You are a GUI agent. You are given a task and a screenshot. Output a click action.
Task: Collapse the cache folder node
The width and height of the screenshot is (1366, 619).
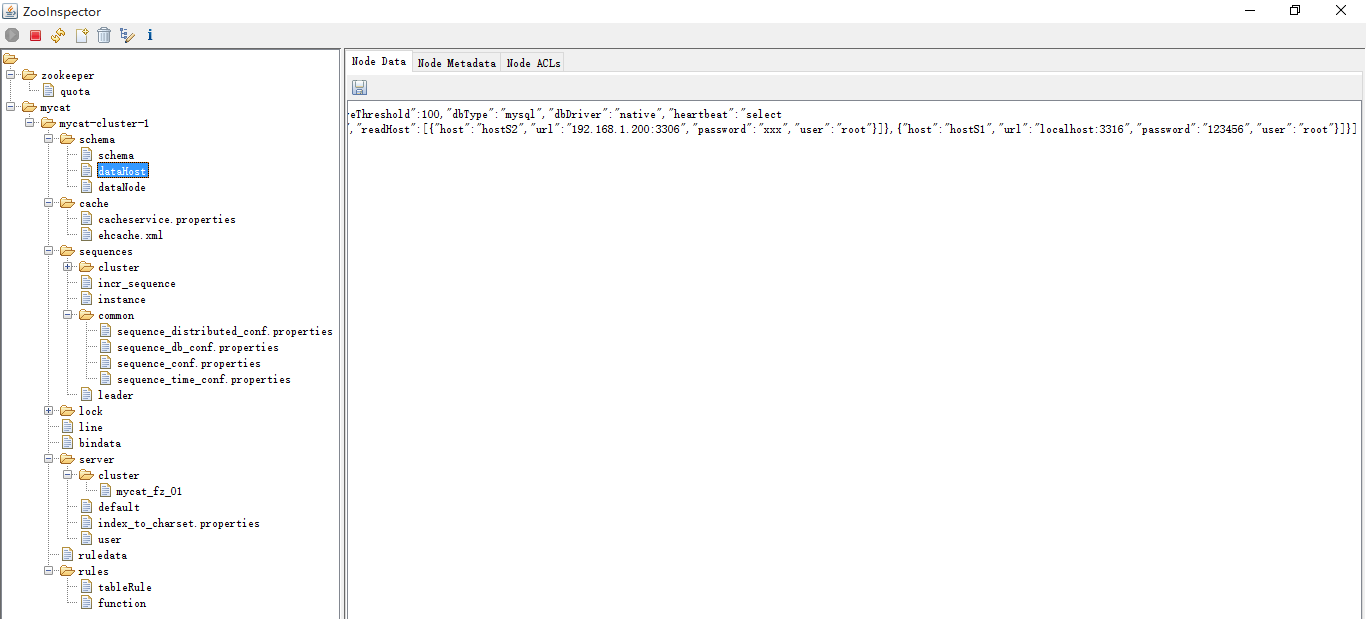point(49,203)
